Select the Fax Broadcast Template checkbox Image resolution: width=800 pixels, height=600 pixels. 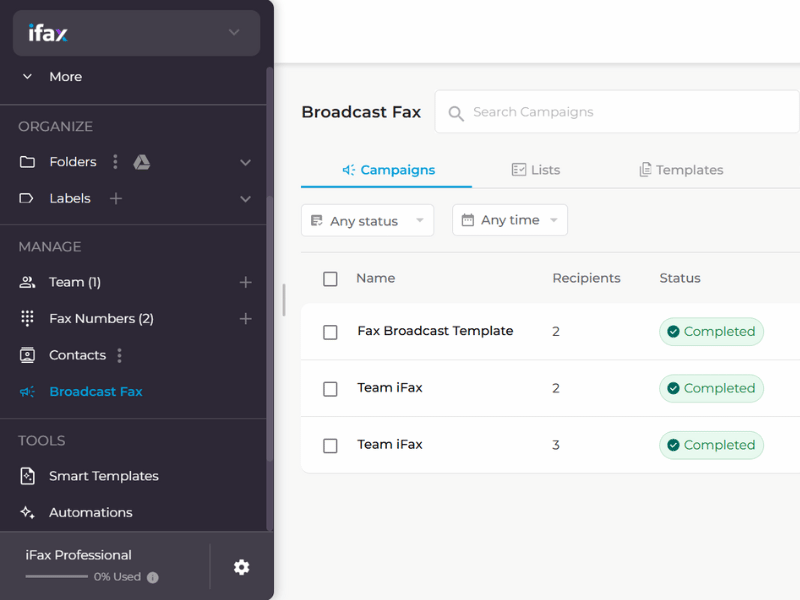click(x=330, y=332)
